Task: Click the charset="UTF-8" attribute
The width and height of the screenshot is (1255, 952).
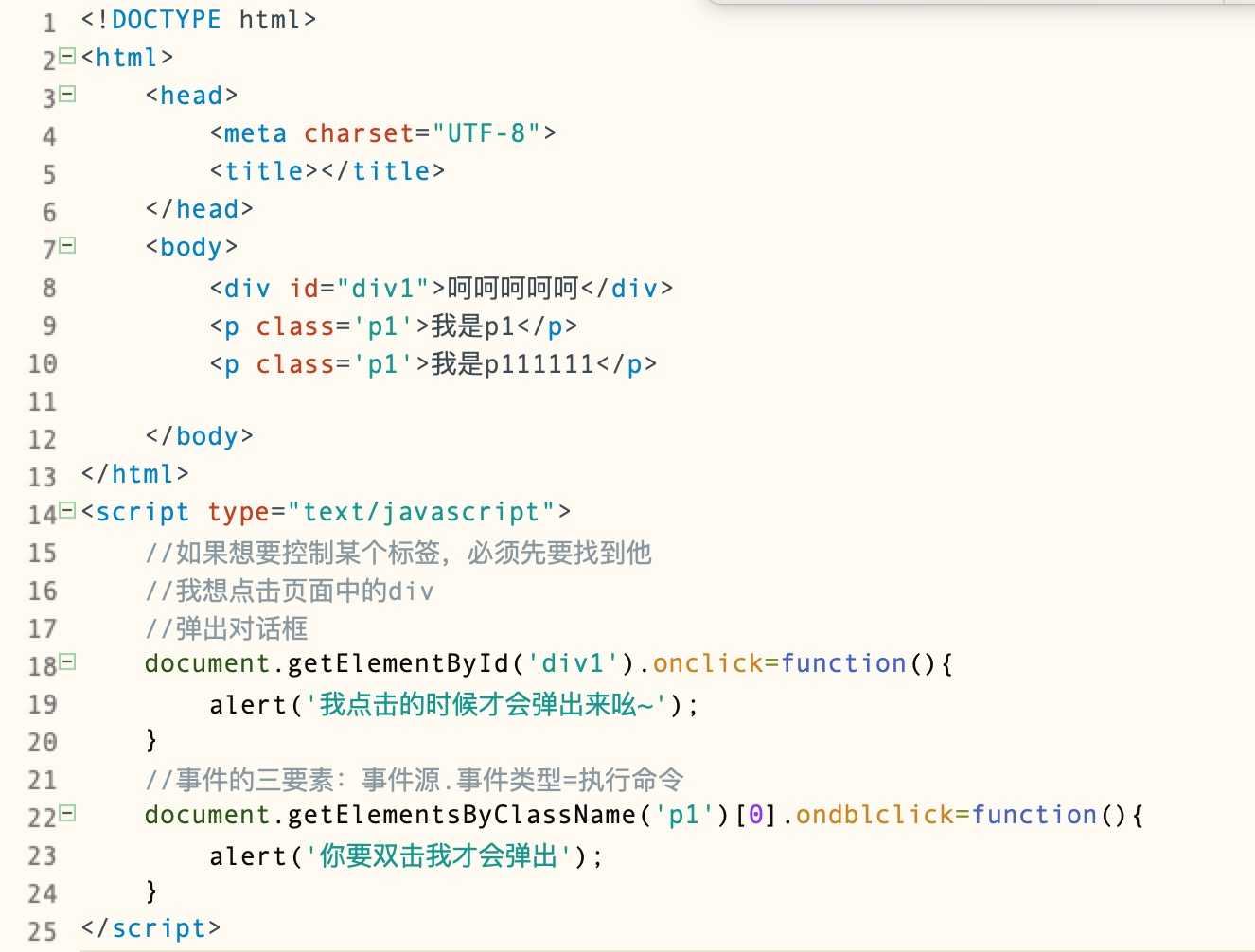Action: (422, 133)
